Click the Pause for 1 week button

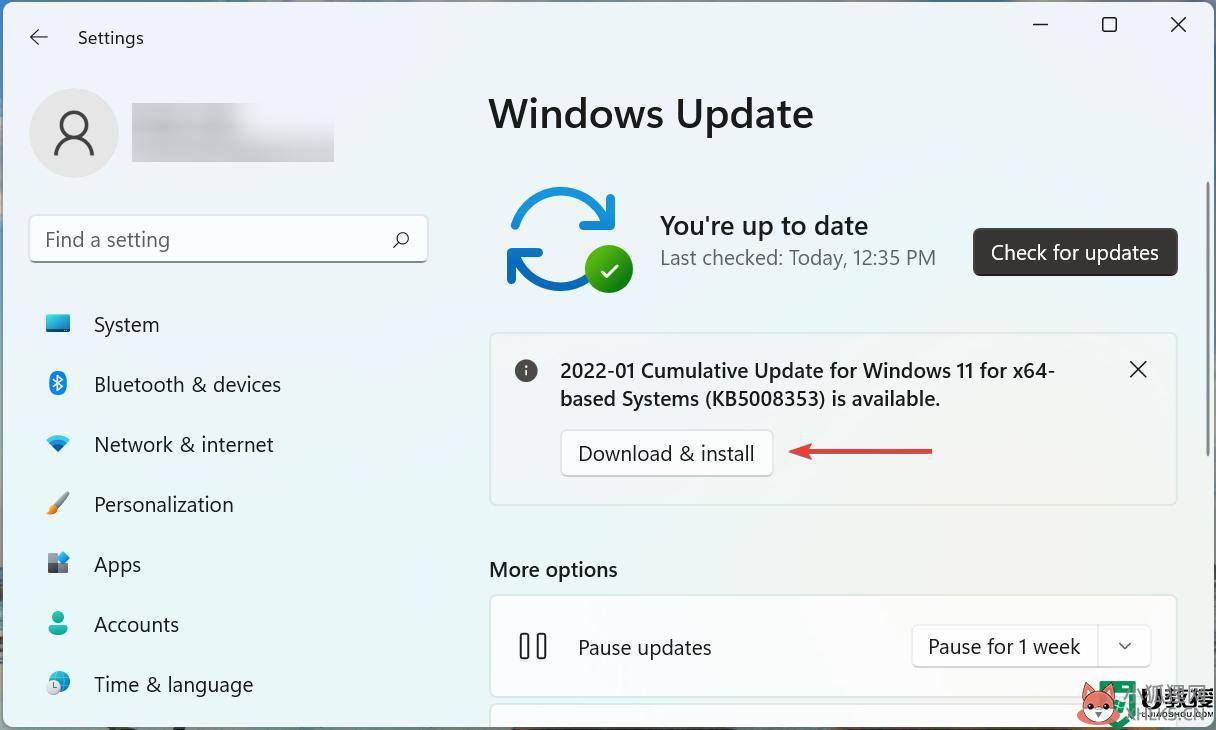(x=1004, y=647)
